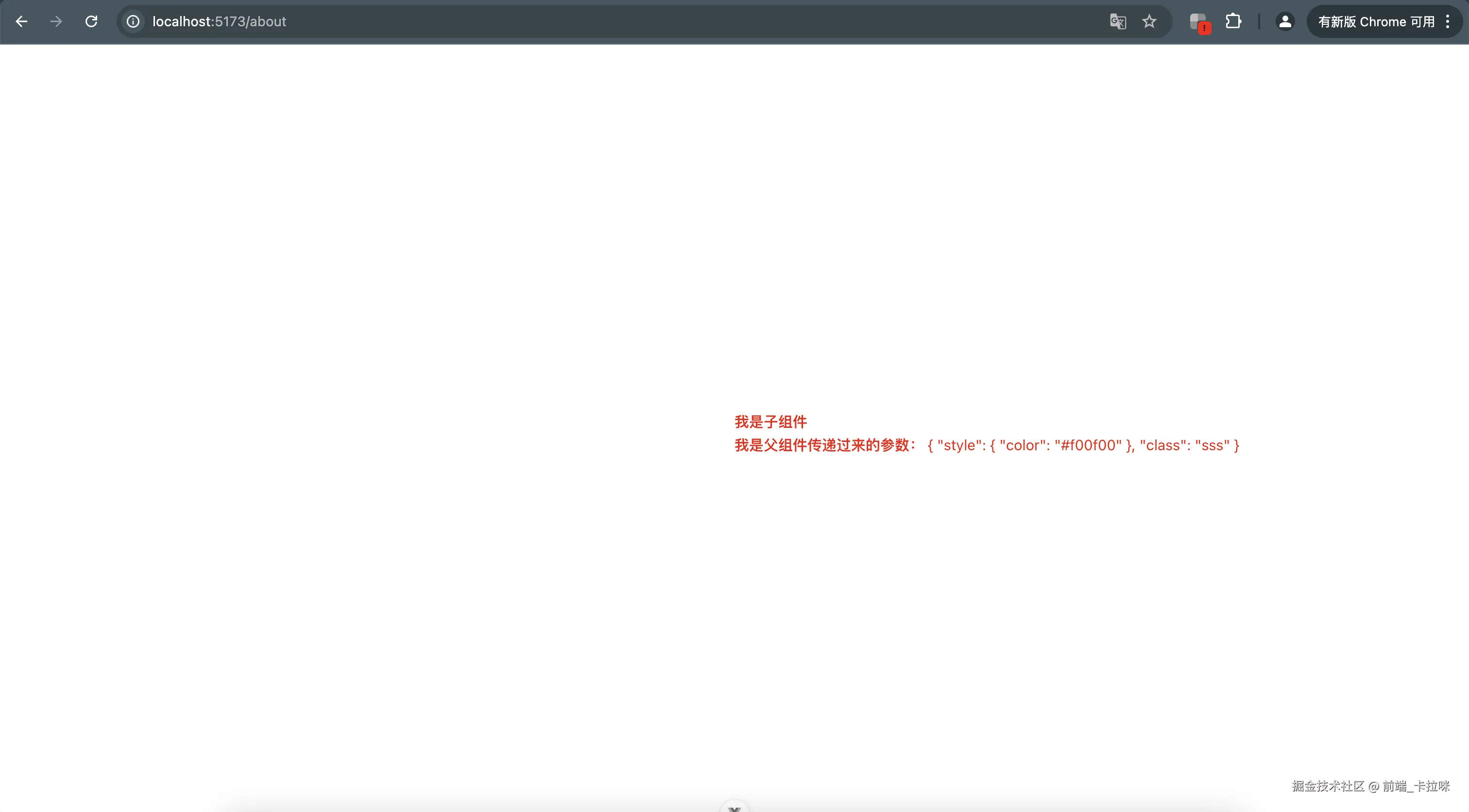Open the Extensions puzzle menu
This screenshot has width=1469, height=812.
click(x=1233, y=22)
